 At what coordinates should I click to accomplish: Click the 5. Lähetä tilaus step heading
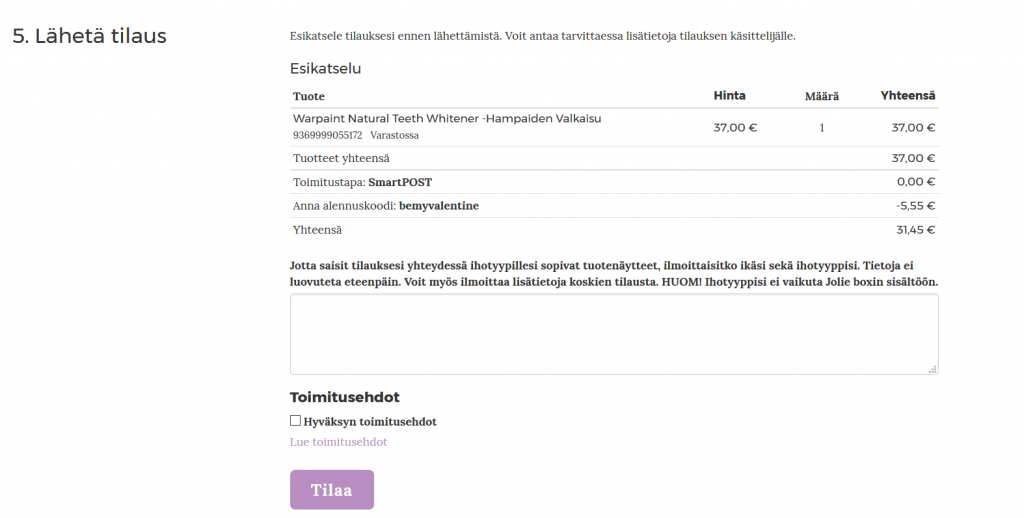89,36
